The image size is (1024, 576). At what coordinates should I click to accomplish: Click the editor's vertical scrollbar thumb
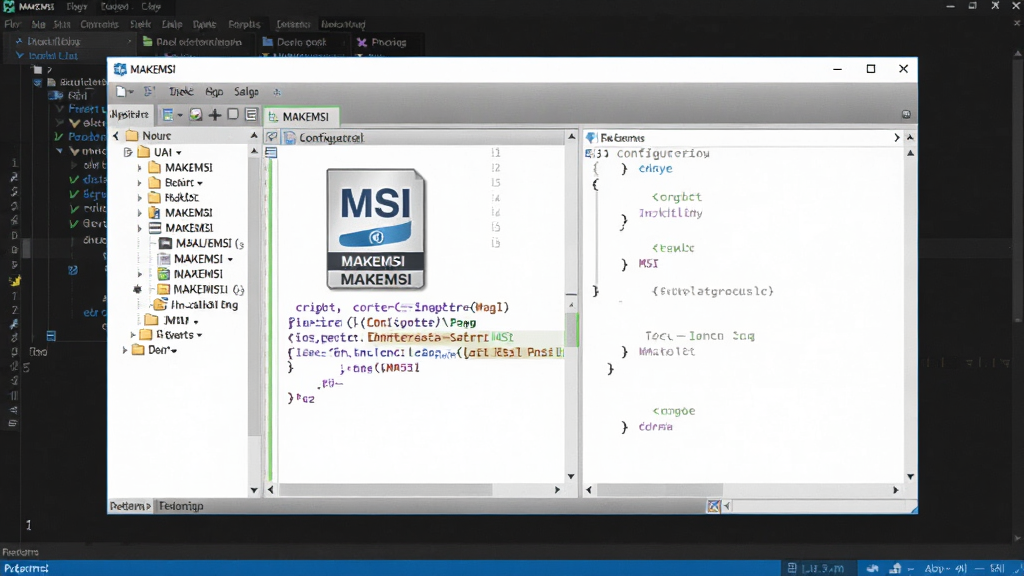pos(571,330)
